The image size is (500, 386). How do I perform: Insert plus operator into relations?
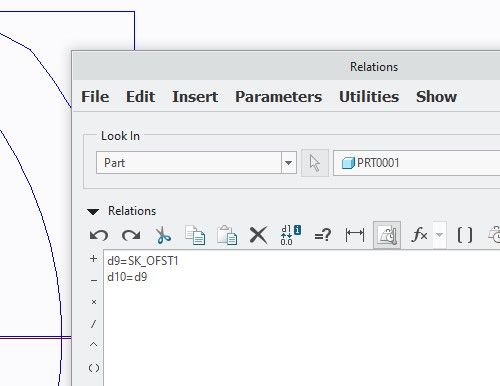click(x=94, y=259)
